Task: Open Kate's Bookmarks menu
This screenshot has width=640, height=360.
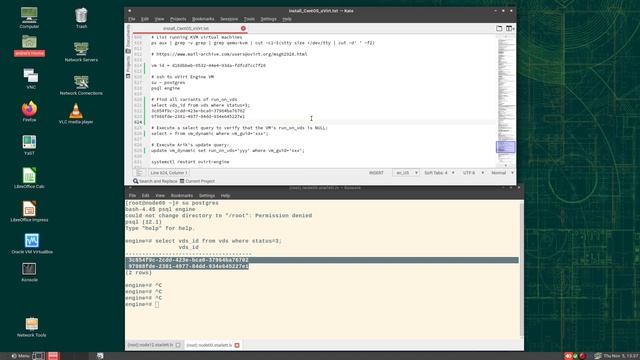Action: [x=203, y=19]
